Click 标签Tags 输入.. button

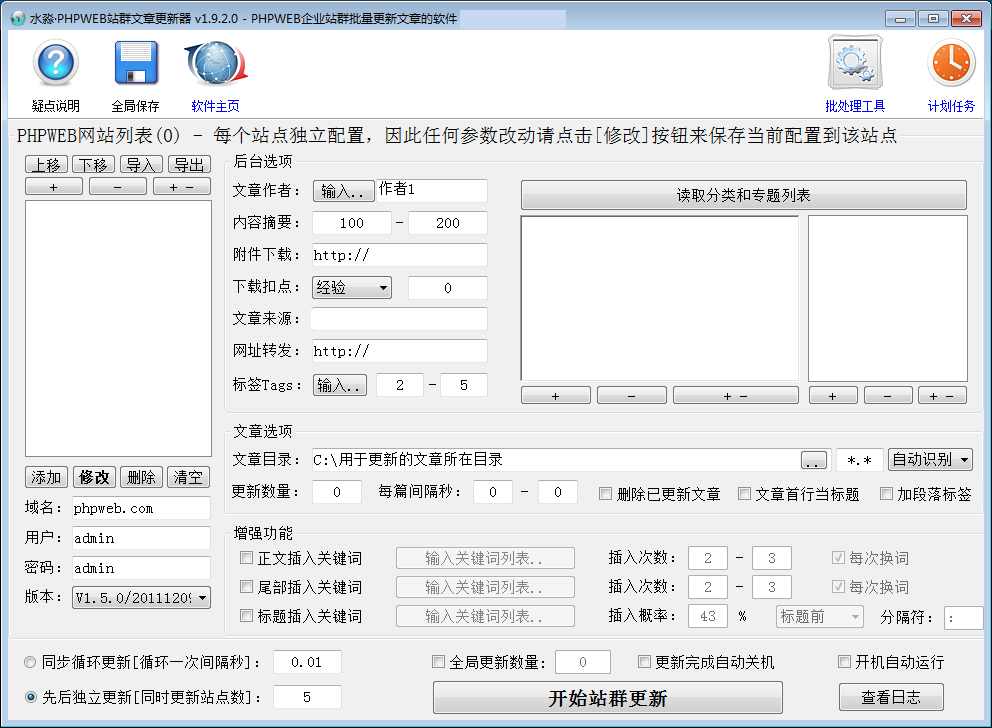(x=340, y=385)
